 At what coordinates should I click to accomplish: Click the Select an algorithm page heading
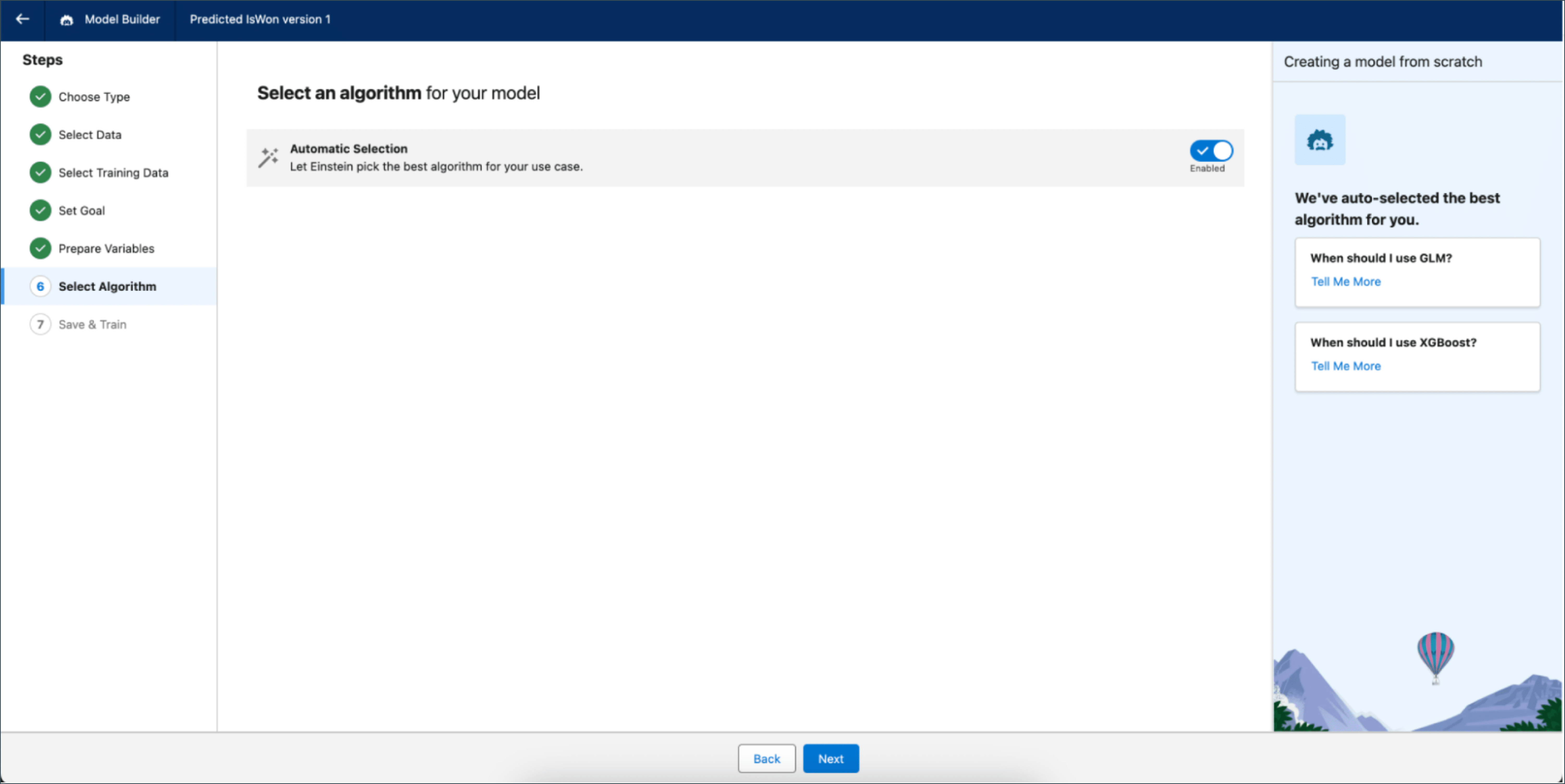click(x=399, y=93)
